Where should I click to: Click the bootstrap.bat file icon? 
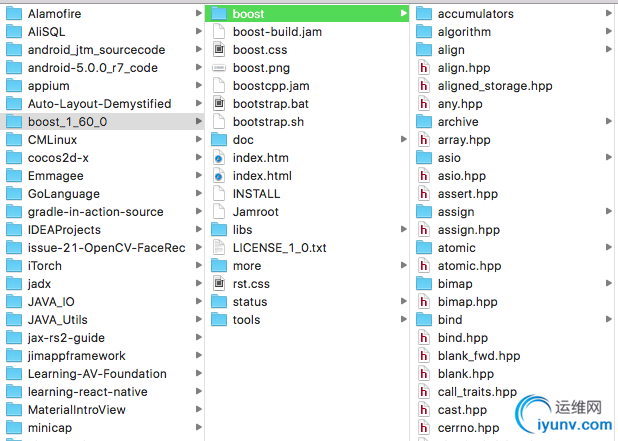(x=219, y=104)
